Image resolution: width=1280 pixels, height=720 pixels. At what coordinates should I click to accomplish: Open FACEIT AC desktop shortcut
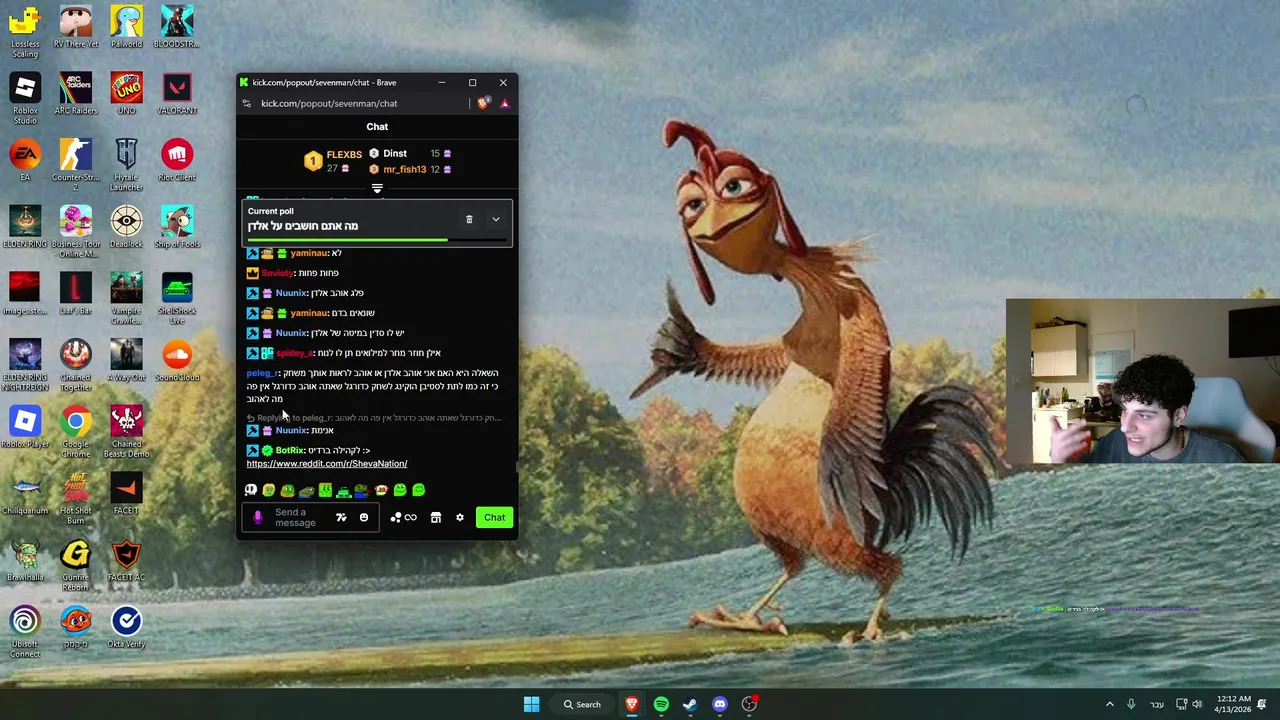126,560
